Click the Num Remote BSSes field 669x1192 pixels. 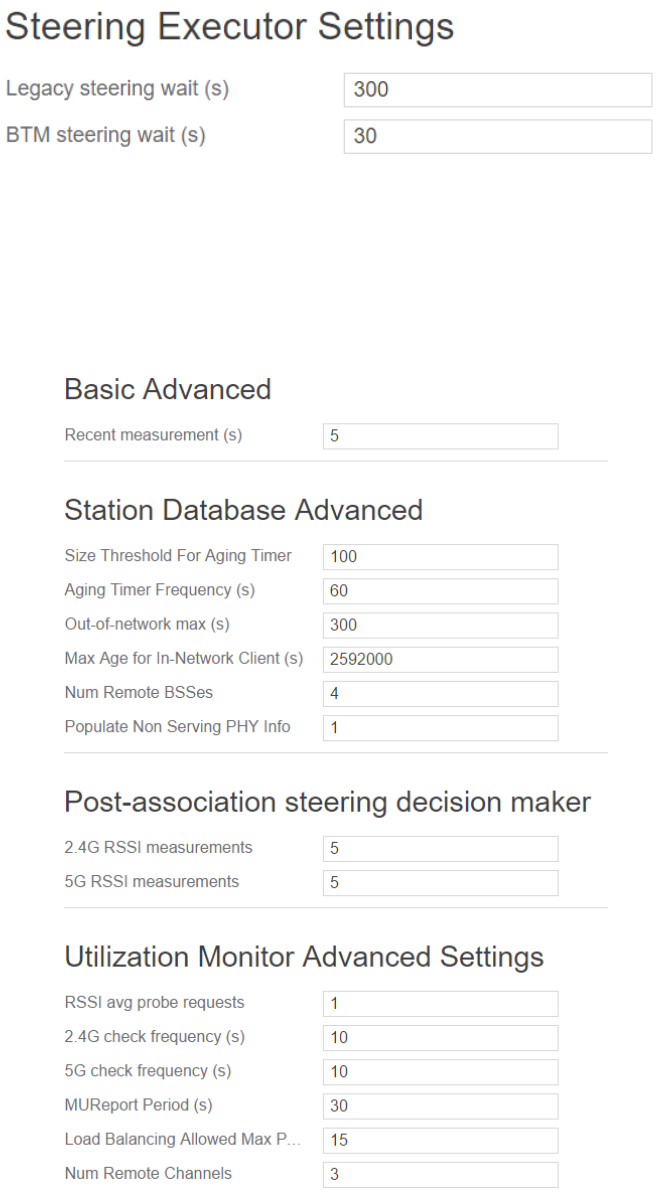440,694
